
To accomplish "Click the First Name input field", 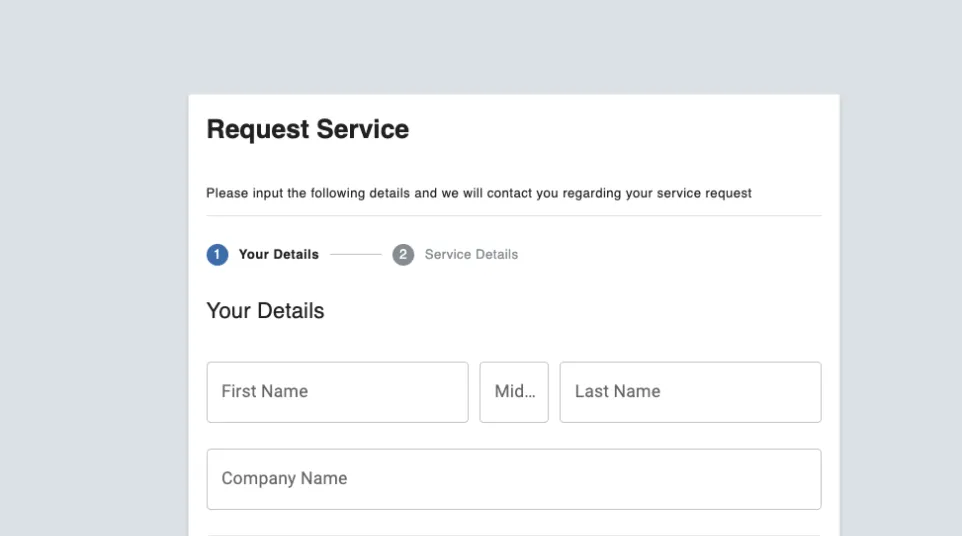I will point(337,392).
